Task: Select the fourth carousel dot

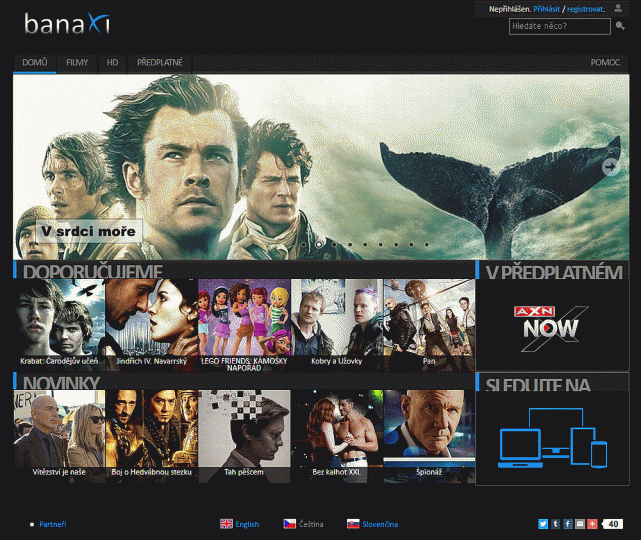Action: (350, 244)
